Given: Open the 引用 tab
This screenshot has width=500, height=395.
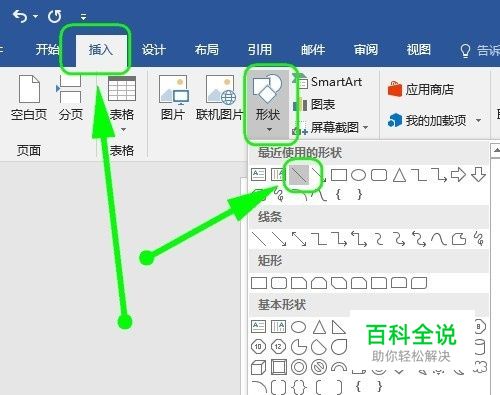Looking at the screenshot, I should pos(260,50).
